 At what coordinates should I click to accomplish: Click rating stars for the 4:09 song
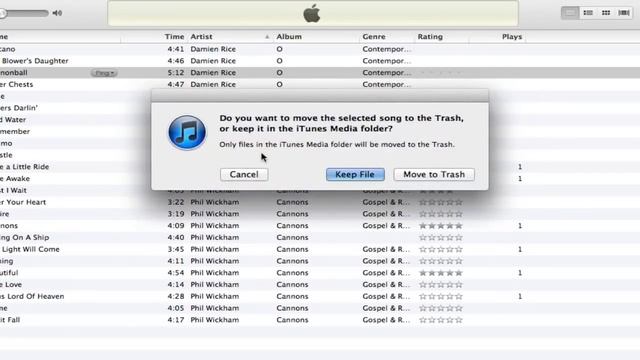(441, 226)
